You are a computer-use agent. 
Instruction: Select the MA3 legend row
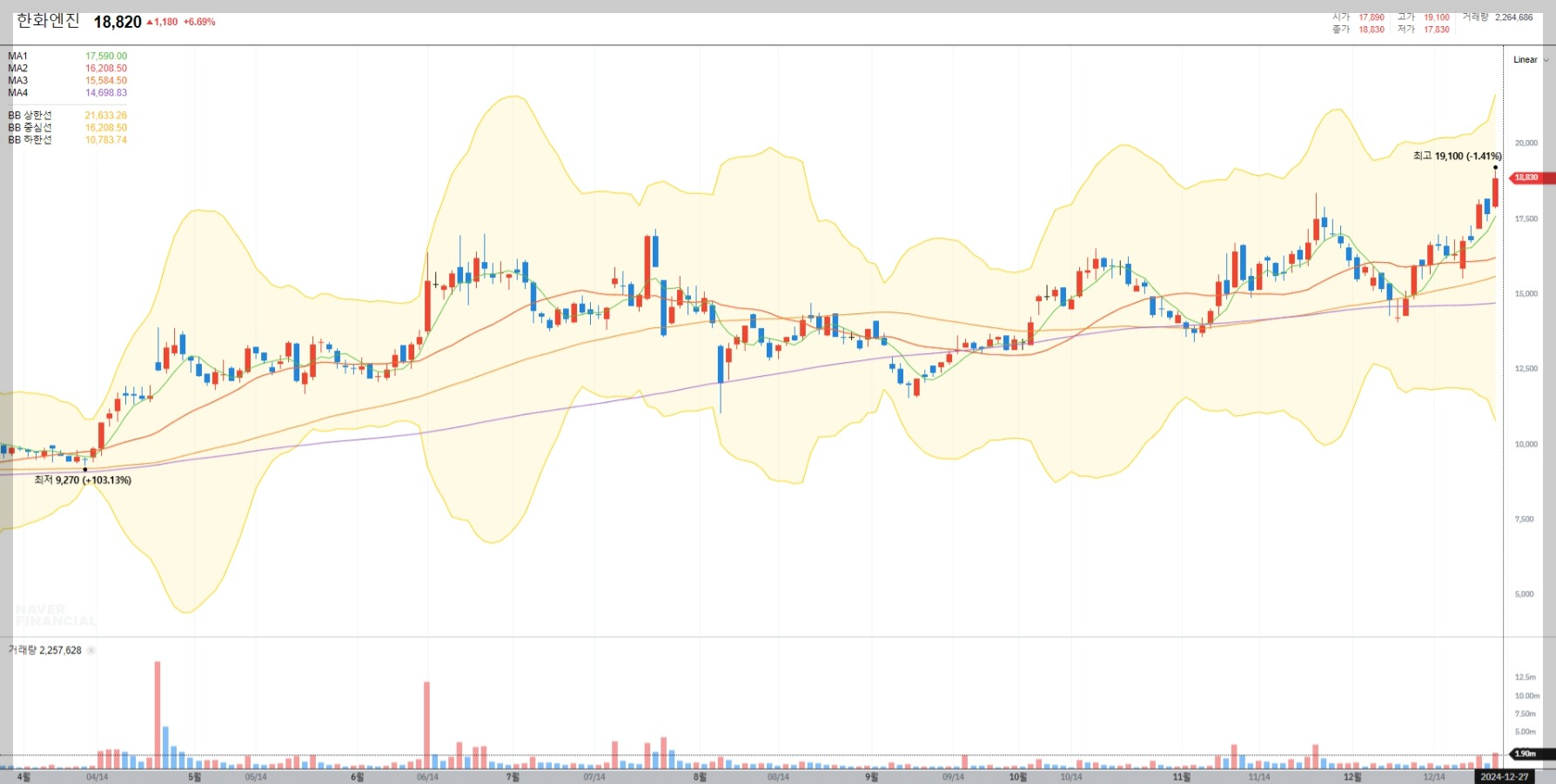(67, 80)
